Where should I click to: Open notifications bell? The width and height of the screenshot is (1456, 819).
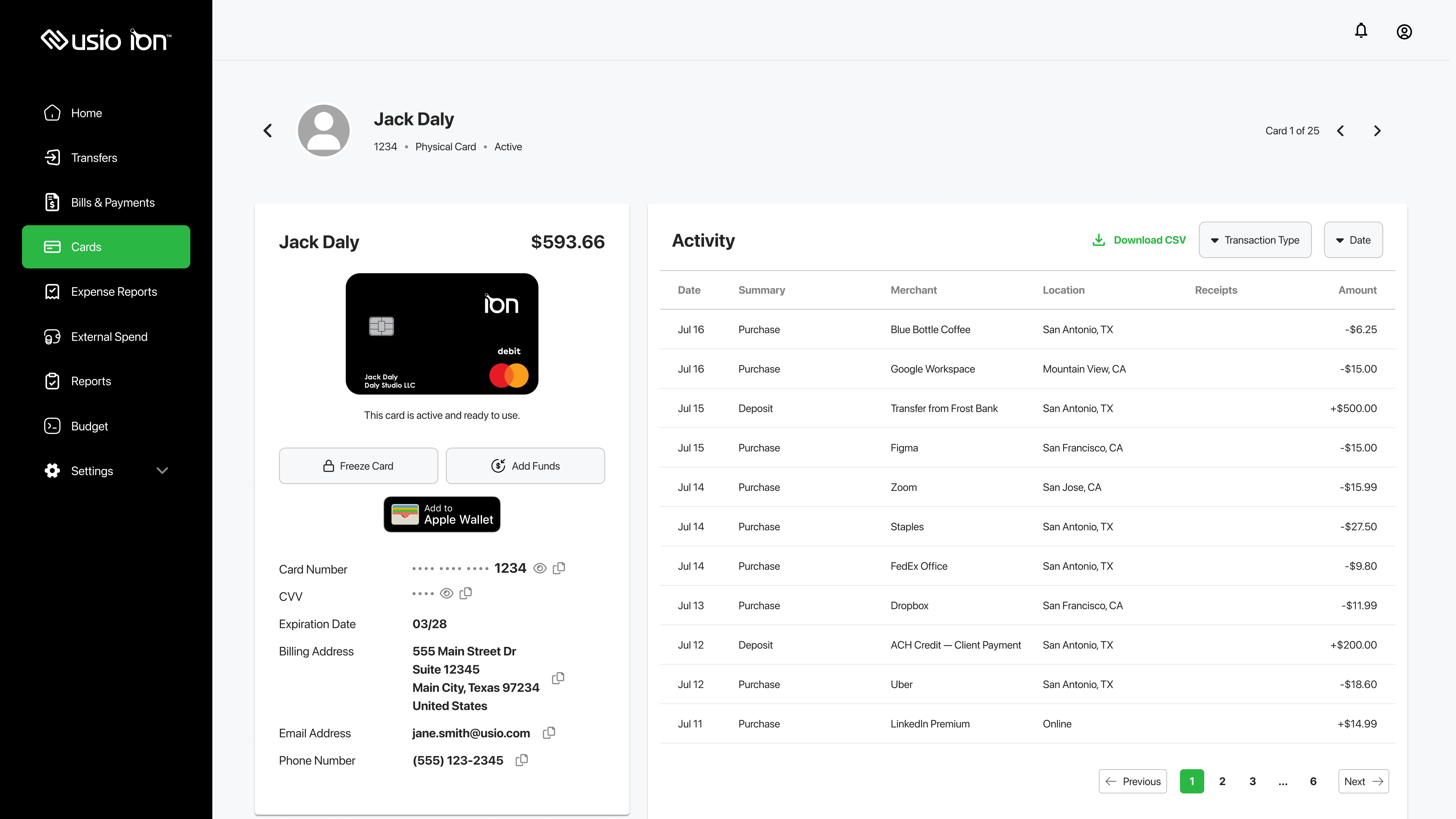click(x=1361, y=31)
